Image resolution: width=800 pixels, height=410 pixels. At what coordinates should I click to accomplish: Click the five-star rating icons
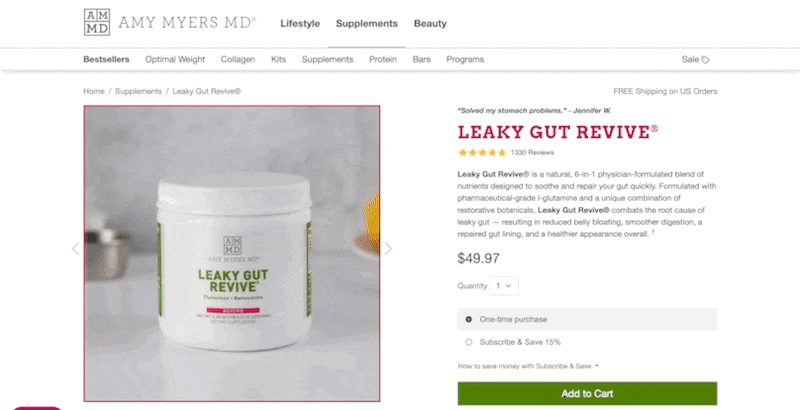(x=482, y=152)
